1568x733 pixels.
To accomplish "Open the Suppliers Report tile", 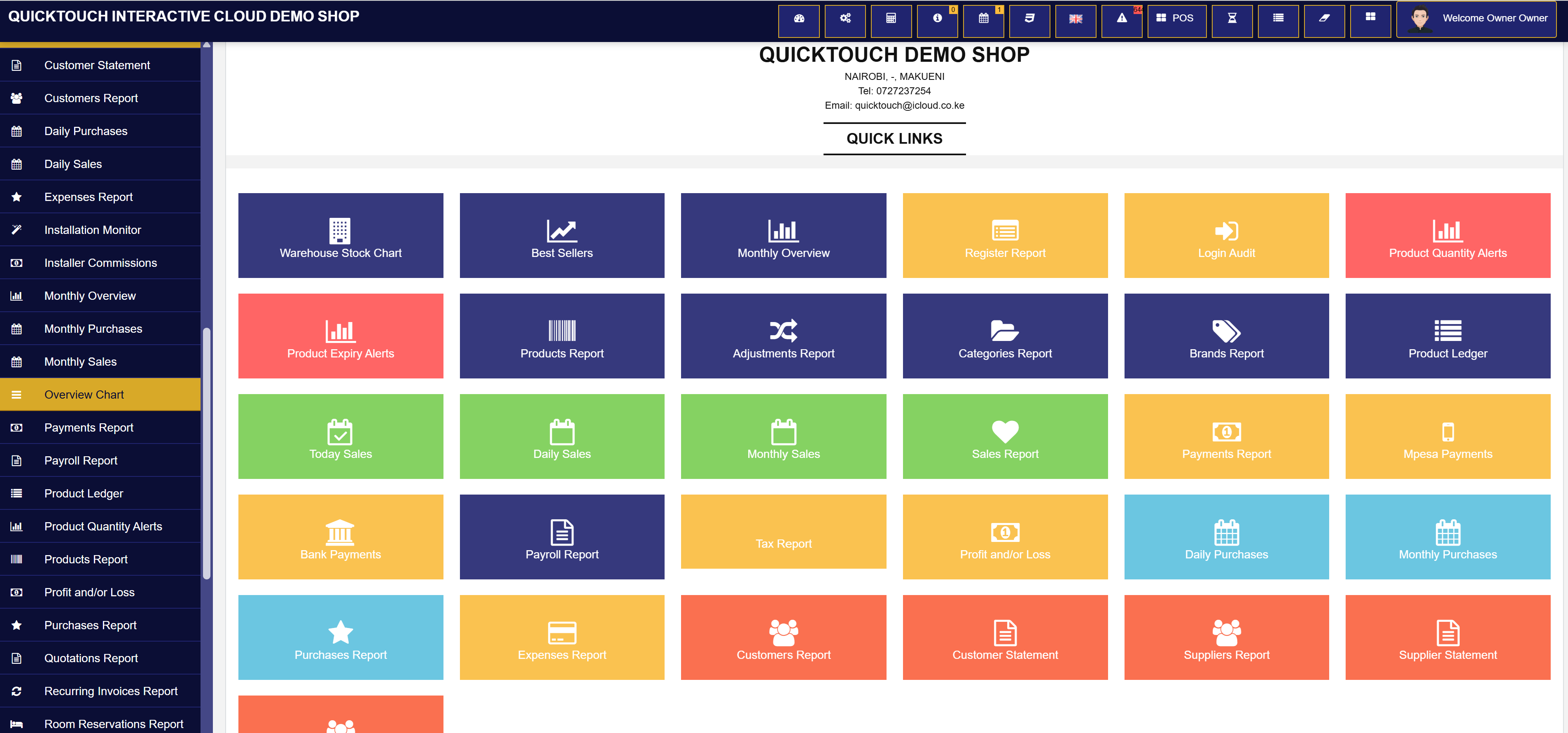I will click(1227, 637).
